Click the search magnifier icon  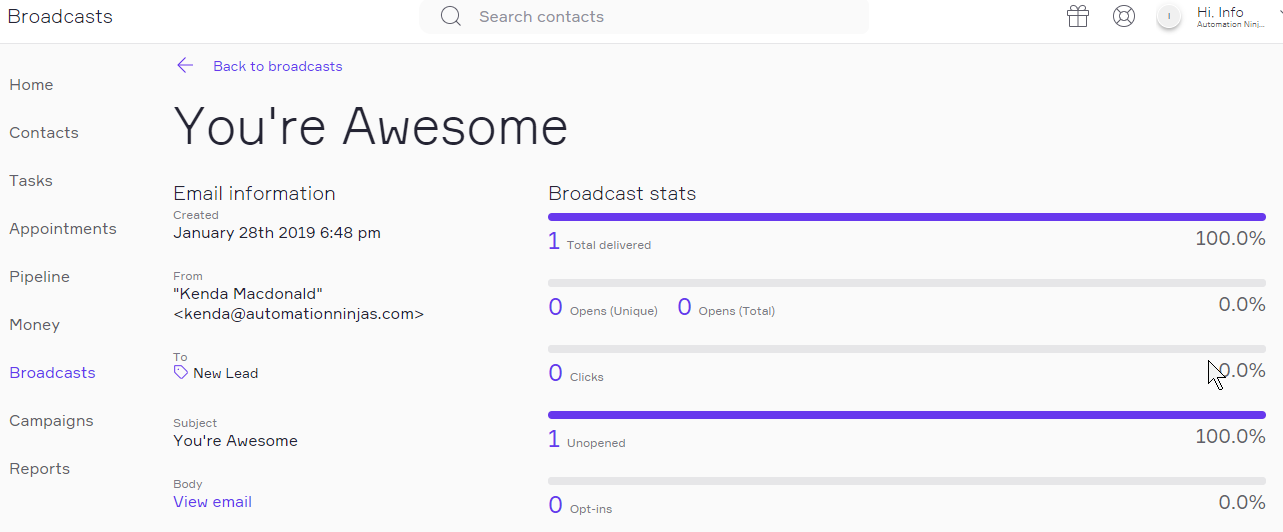[451, 16]
